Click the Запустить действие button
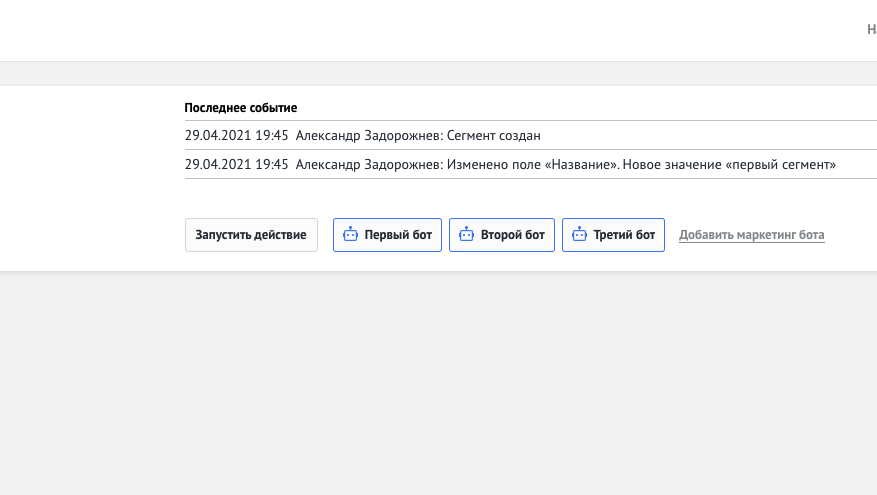The width and height of the screenshot is (877, 495). coord(251,235)
